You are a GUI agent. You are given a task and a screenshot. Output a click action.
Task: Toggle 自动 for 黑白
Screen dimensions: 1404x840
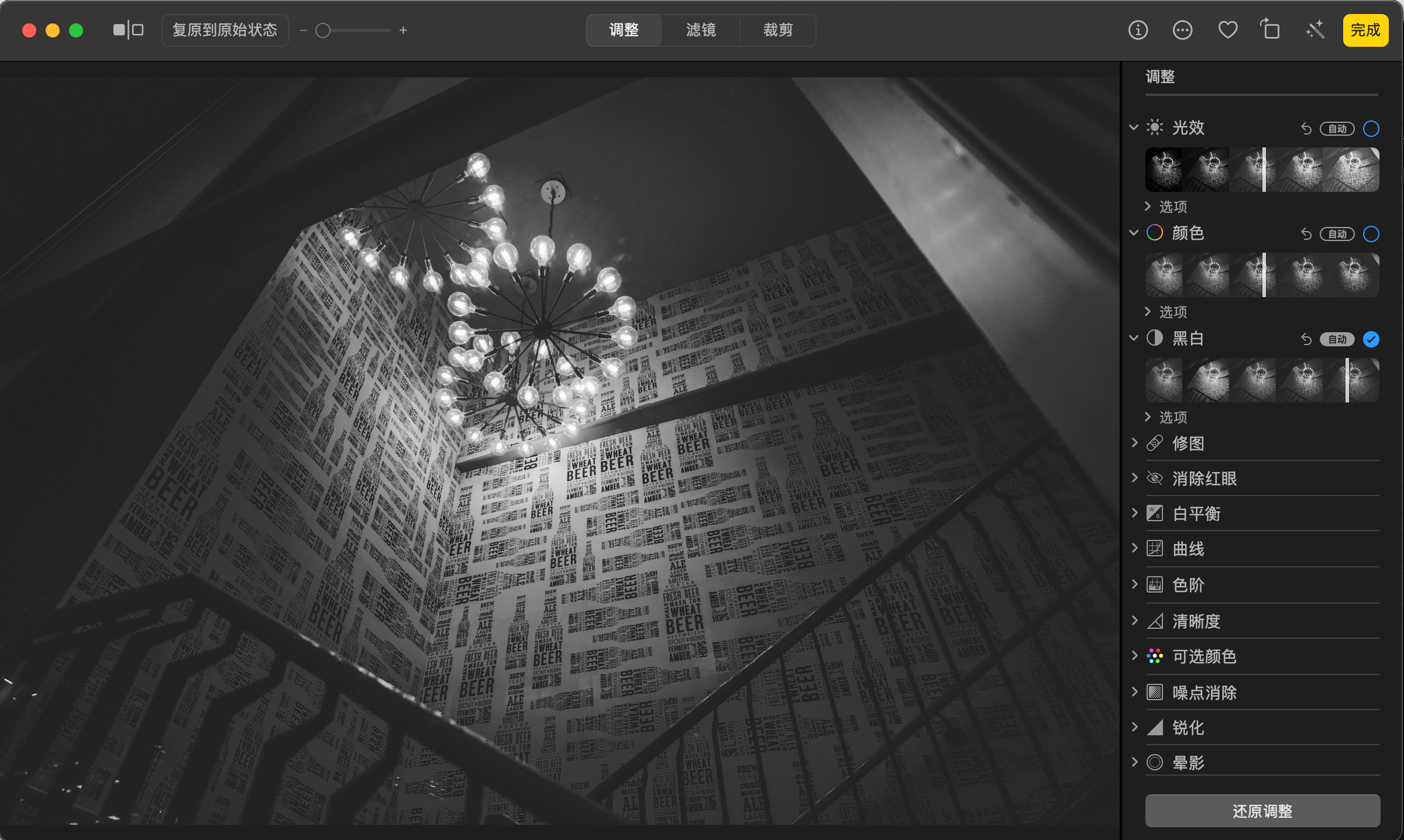1337,339
